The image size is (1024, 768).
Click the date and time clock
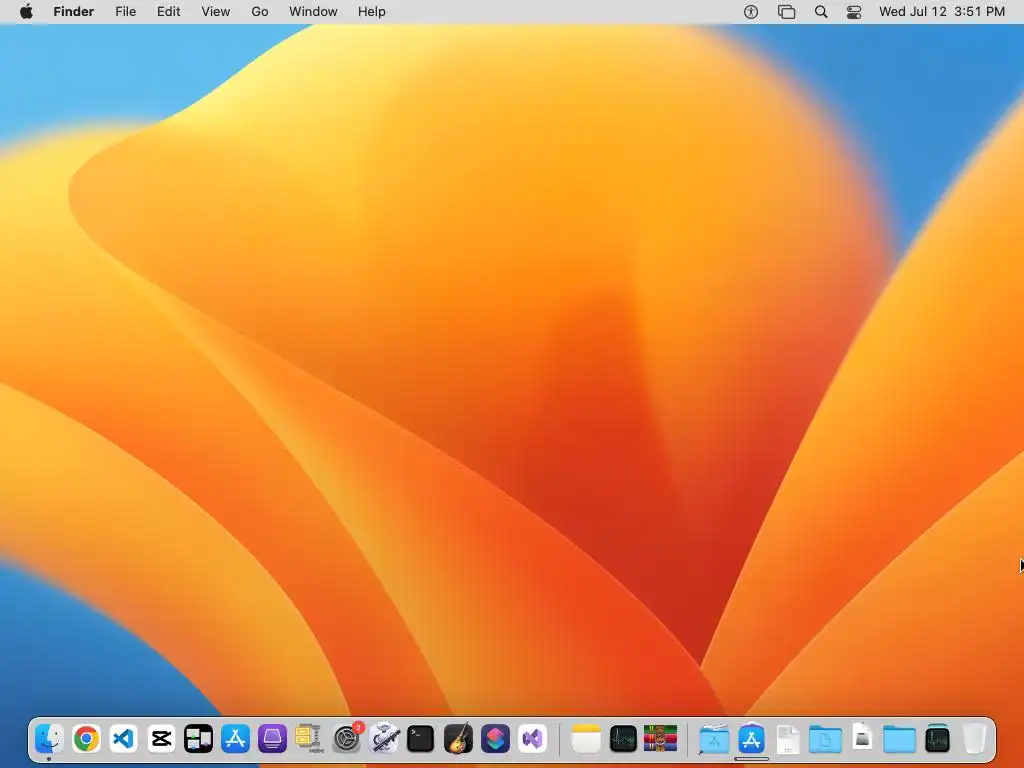click(x=942, y=12)
